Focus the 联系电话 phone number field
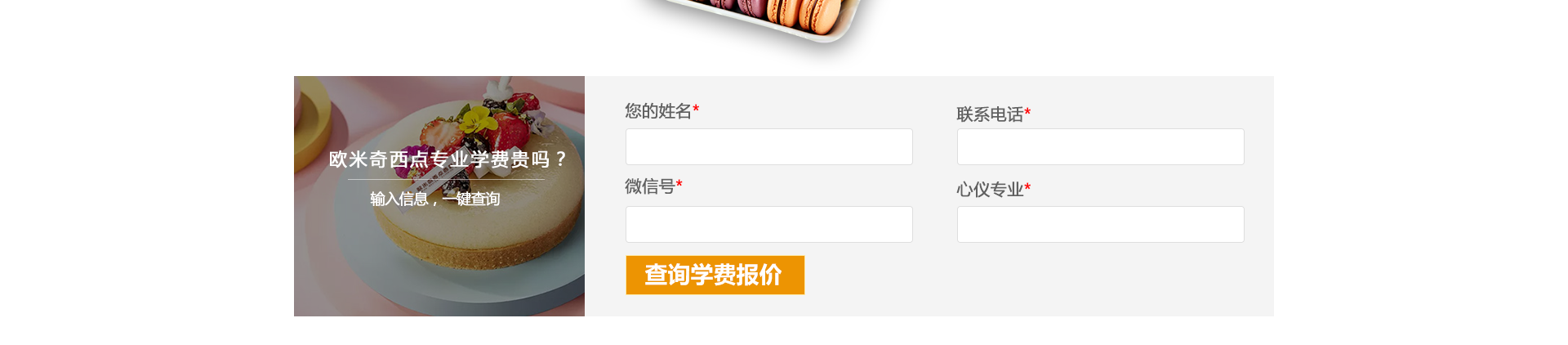This screenshot has height=345, width=1568. (1100, 146)
